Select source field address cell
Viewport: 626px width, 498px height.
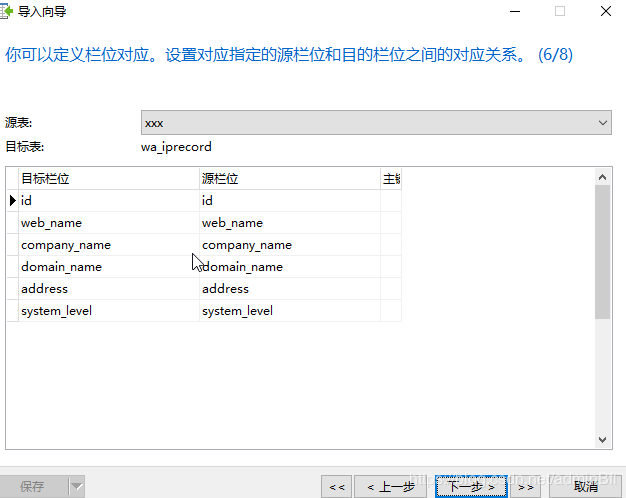click(x=290, y=288)
